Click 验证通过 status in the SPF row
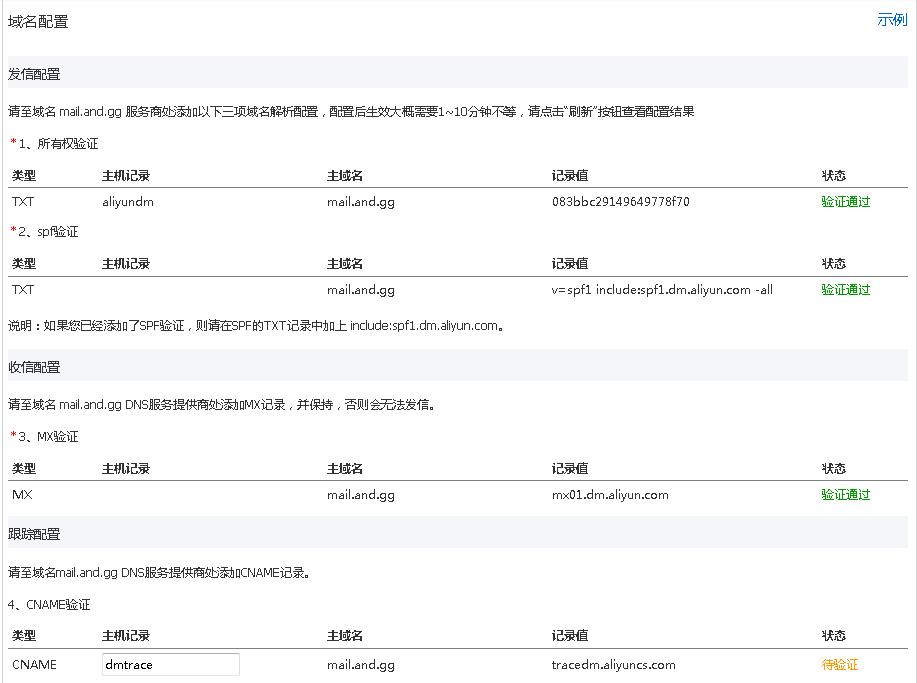 (x=845, y=290)
